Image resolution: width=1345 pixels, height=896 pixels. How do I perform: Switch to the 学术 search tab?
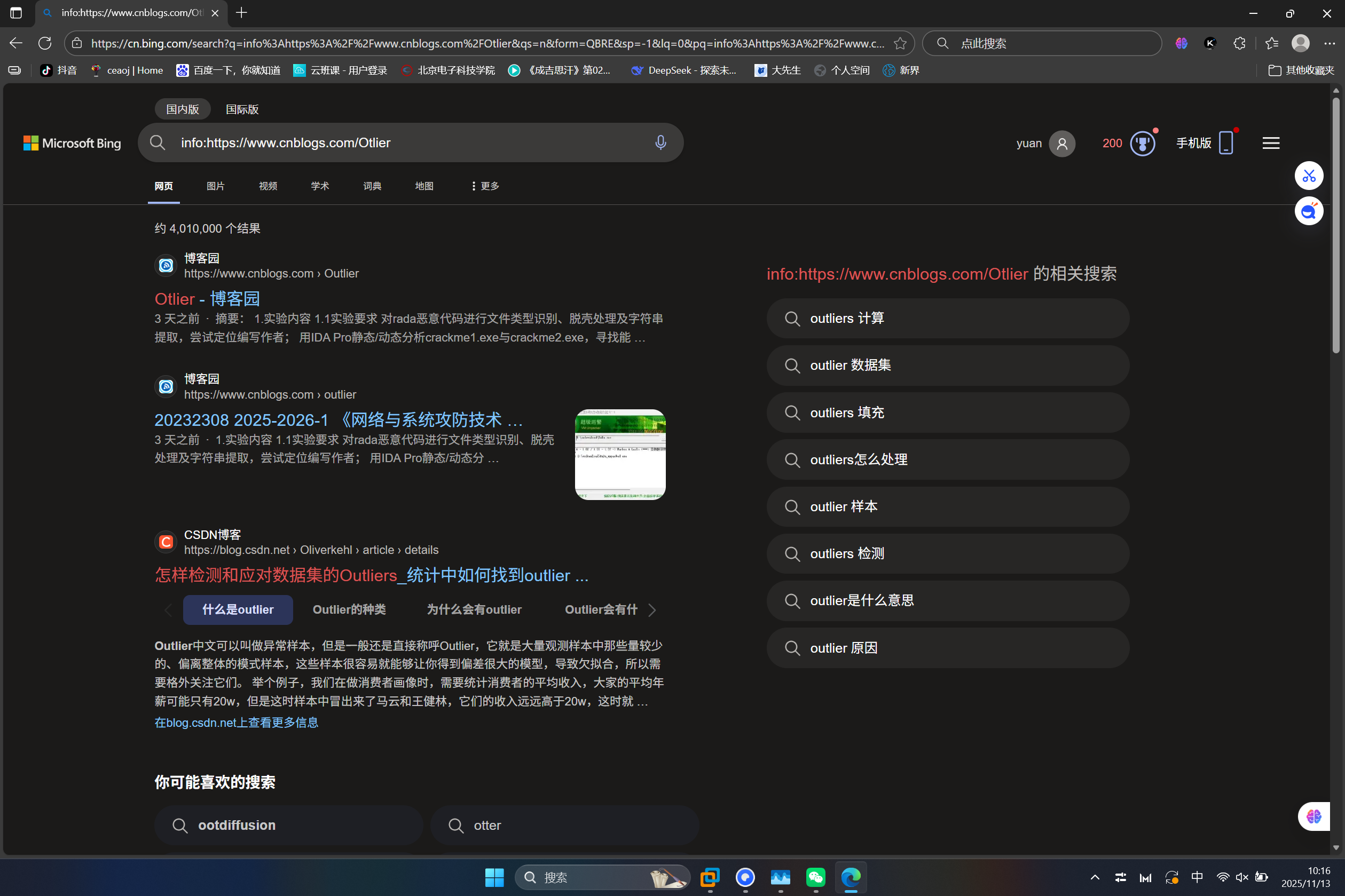(x=319, y=186)
